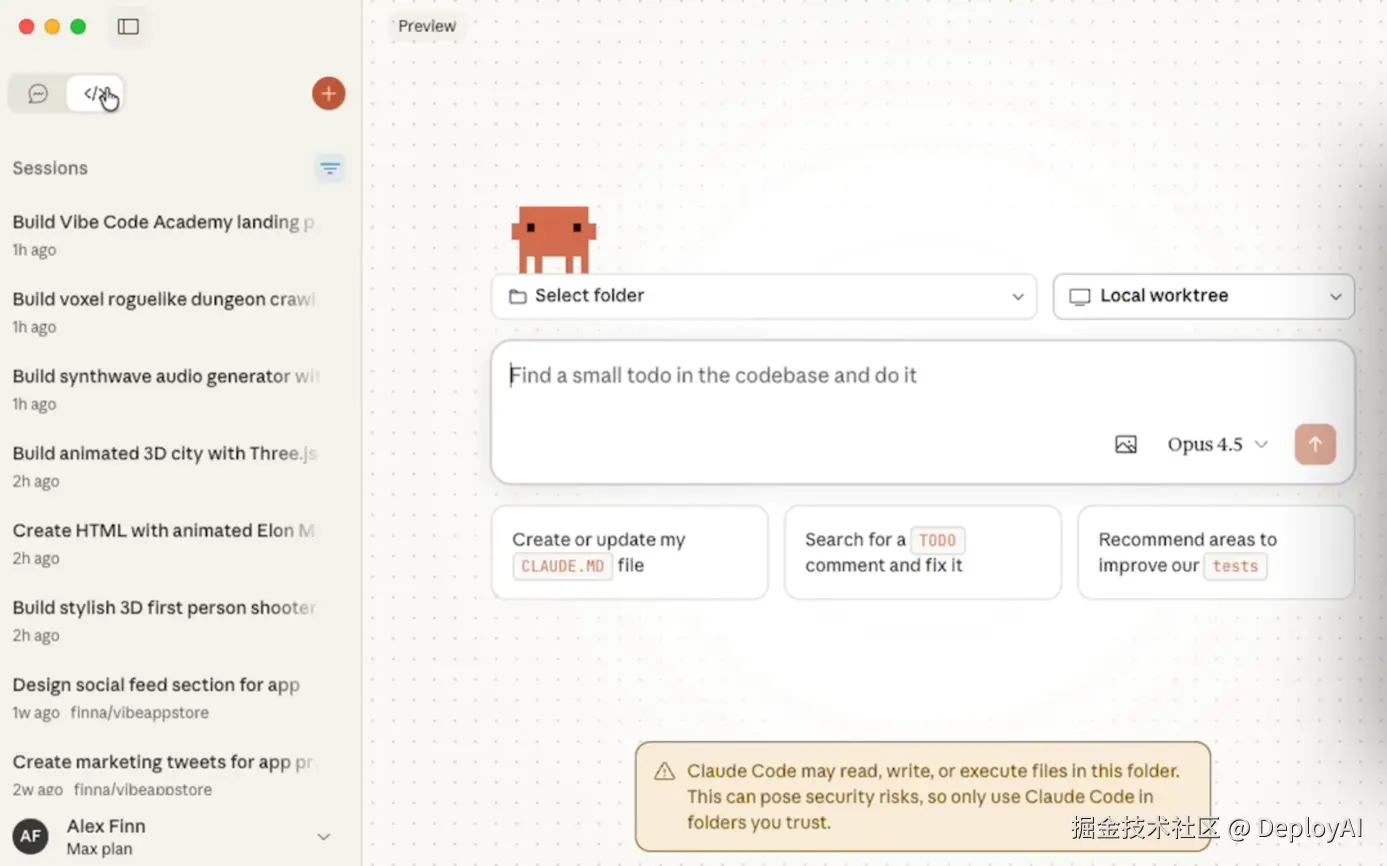Open Build Vibe Code Academy landing session
Image resolution: width=1387 pixels, height=866 pixels.
tap(164, 235)
